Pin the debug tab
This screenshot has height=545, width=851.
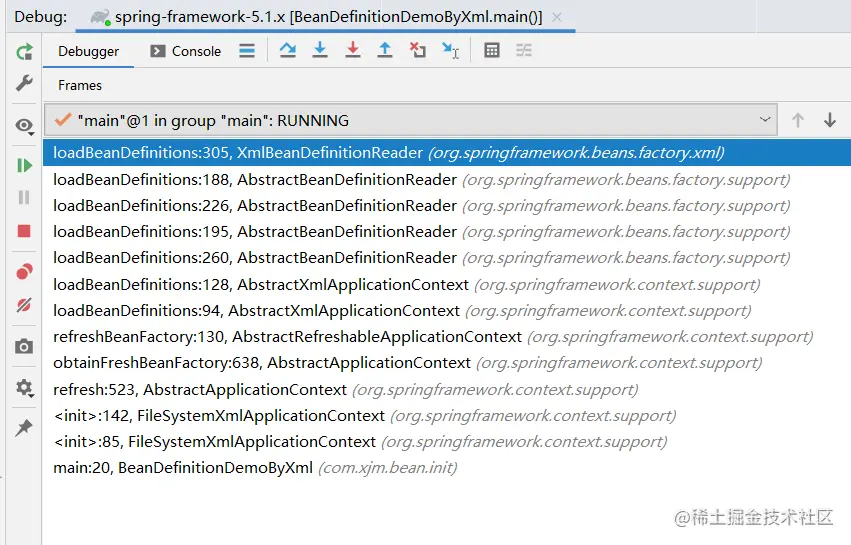[x=24, y=428]
